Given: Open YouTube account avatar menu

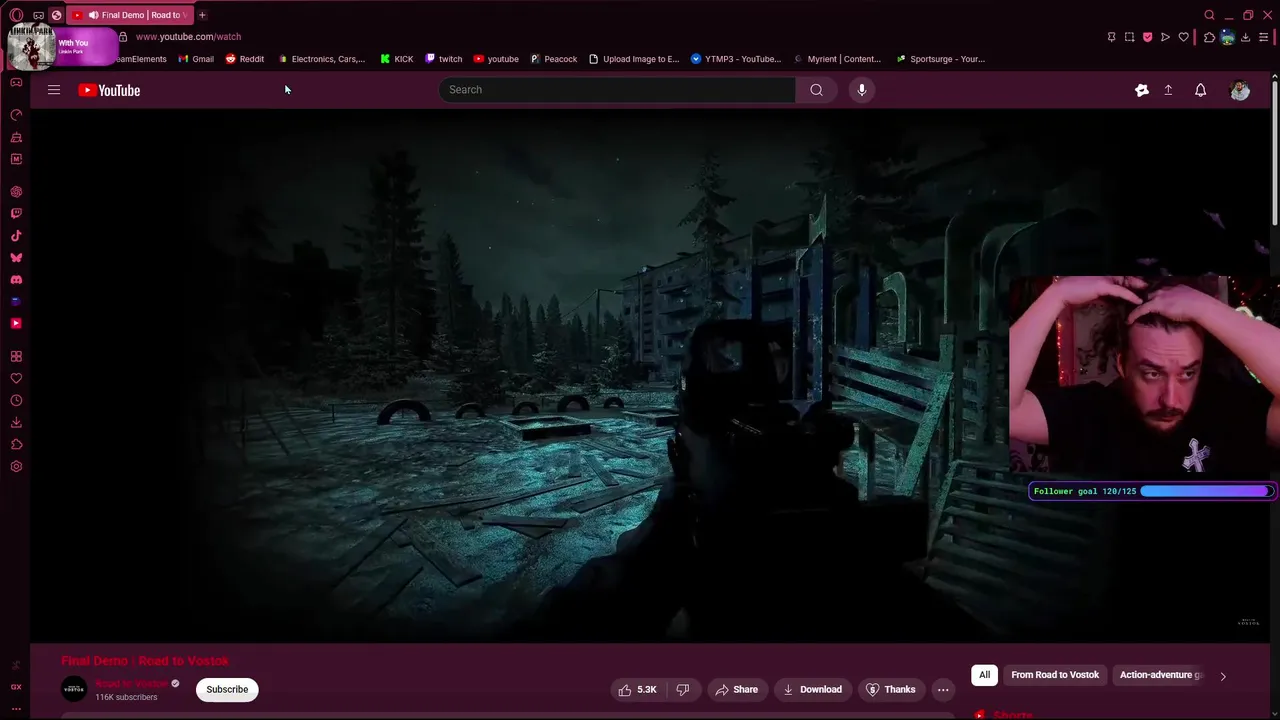Looking at the screenshot, I should [1240, 90].
